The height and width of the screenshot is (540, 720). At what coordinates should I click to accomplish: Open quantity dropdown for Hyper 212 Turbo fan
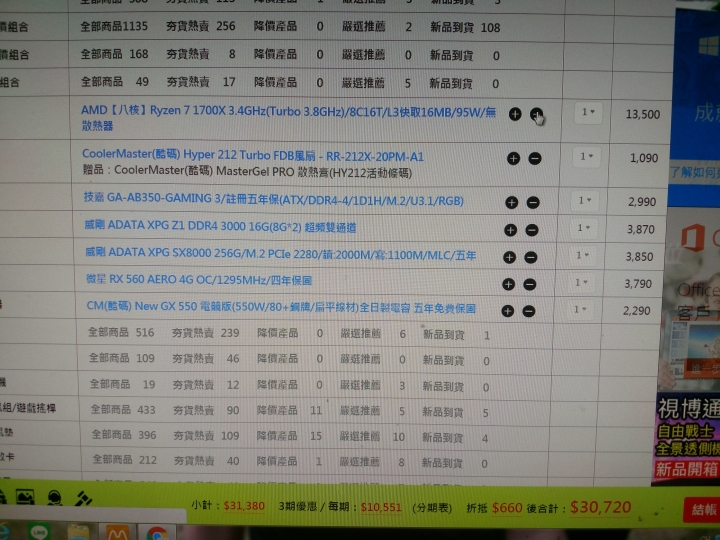tap(586, 157)
